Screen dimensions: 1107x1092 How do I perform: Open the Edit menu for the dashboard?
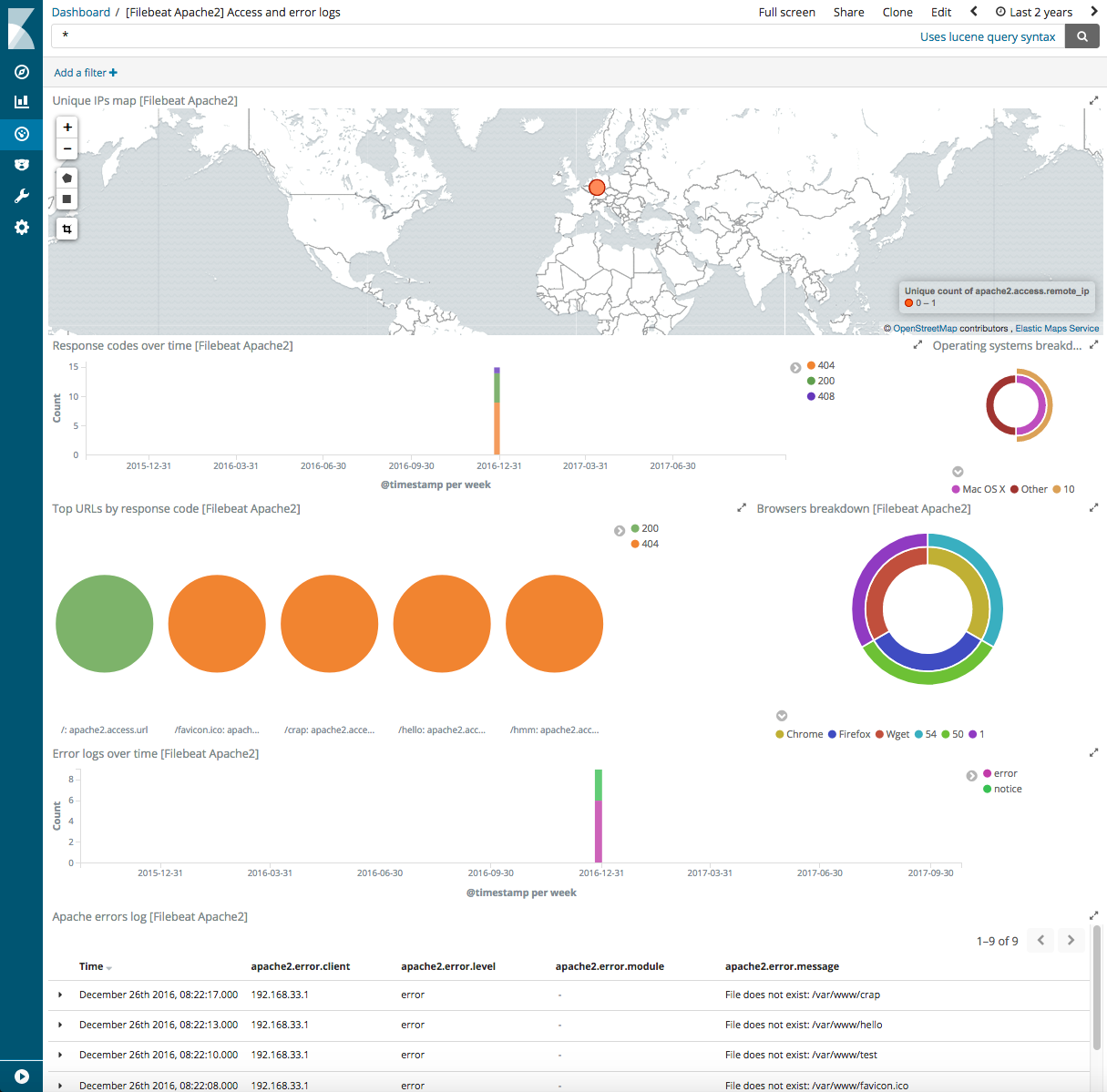(940, 12)
